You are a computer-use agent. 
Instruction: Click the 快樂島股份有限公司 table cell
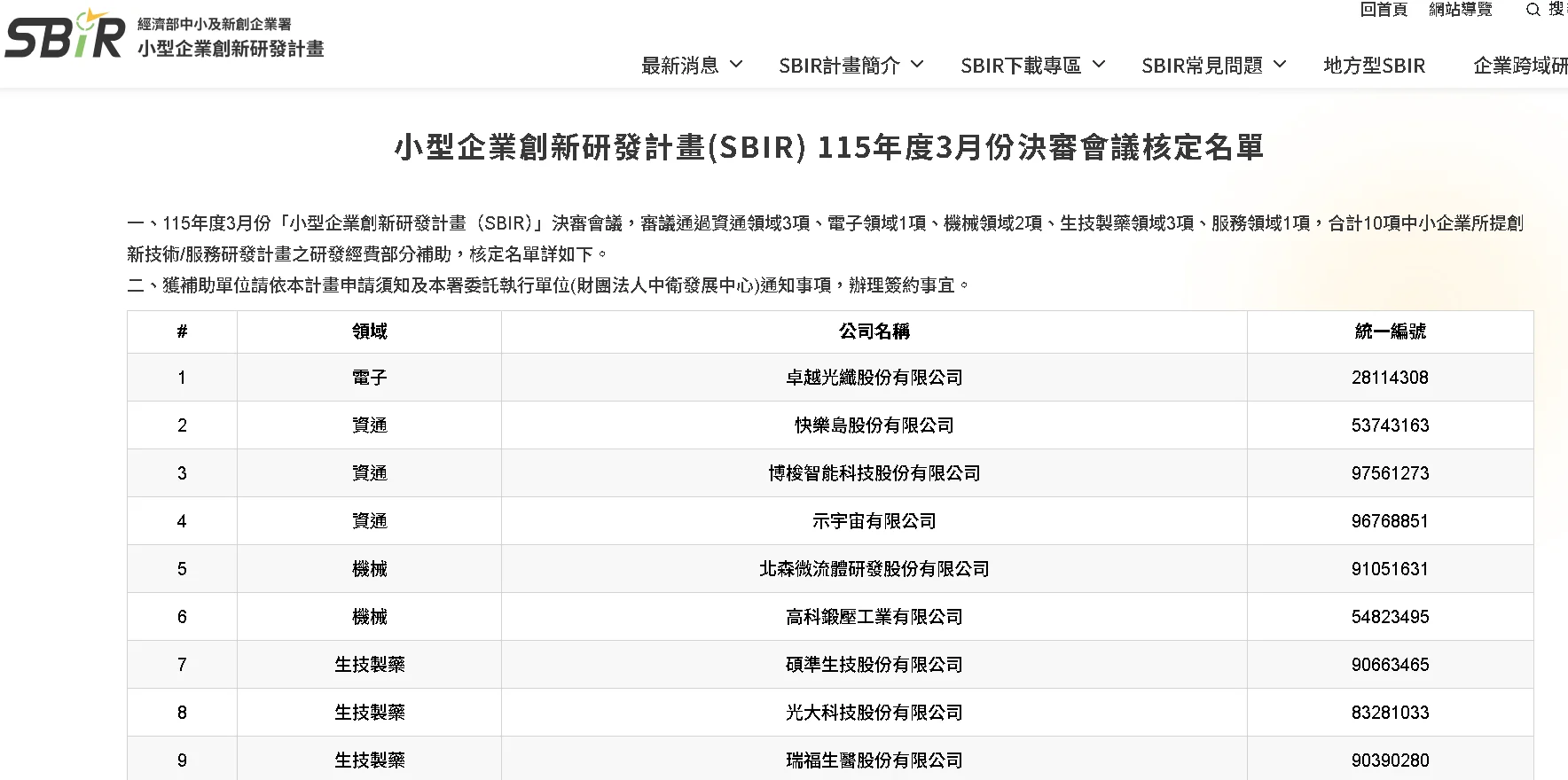pyautogui.click(x=874, y=425)
